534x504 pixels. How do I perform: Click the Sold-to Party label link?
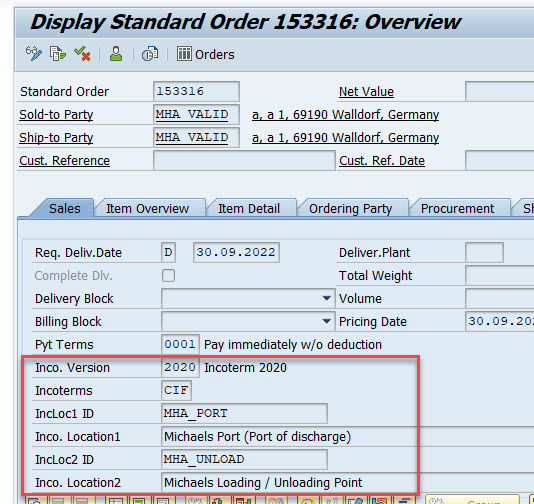pyautogui.click(x=56, y=115)
